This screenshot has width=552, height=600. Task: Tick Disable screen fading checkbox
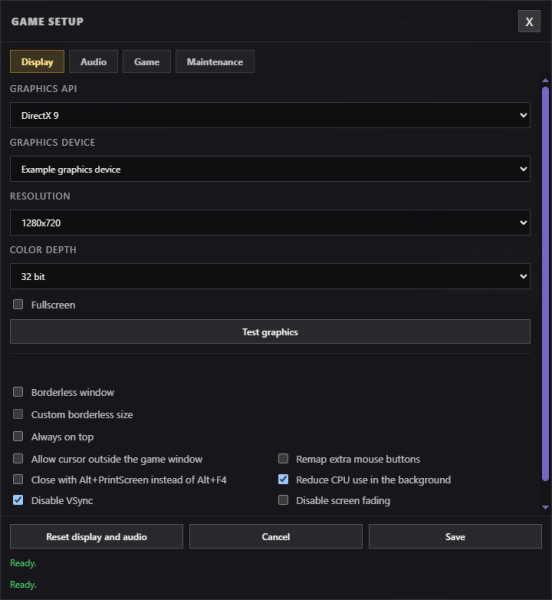pos(283,500)
